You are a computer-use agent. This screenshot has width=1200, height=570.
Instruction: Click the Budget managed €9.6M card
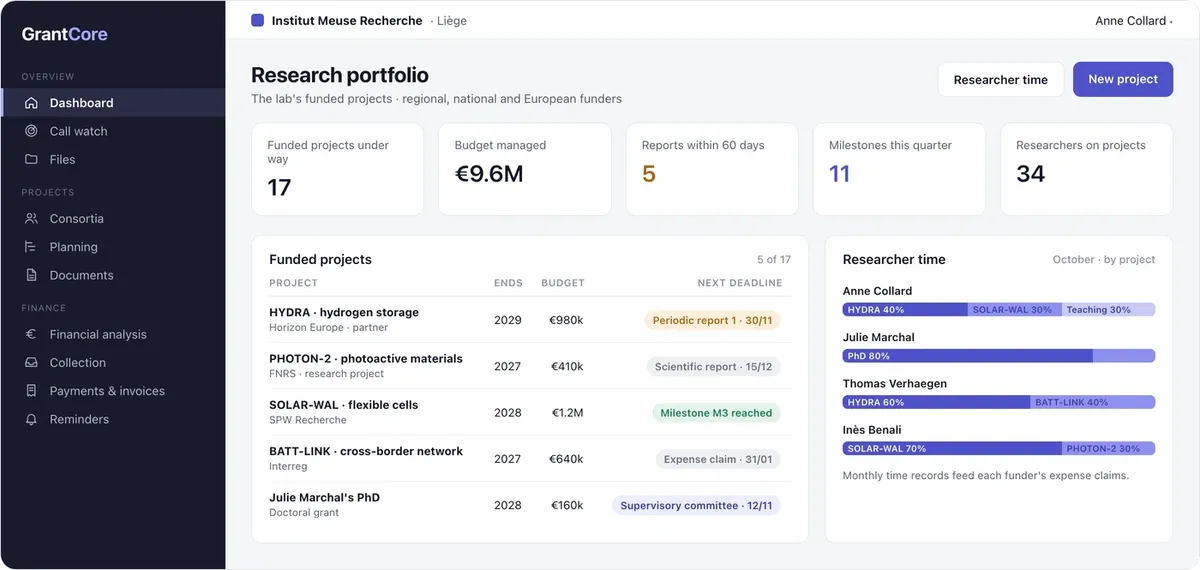[525, 169]
